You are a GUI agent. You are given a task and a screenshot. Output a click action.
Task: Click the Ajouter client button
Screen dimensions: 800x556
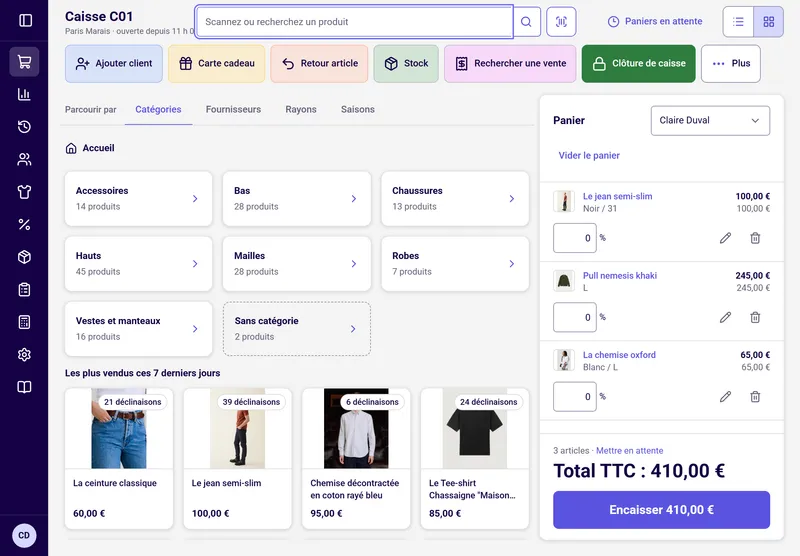pos(114,64)
